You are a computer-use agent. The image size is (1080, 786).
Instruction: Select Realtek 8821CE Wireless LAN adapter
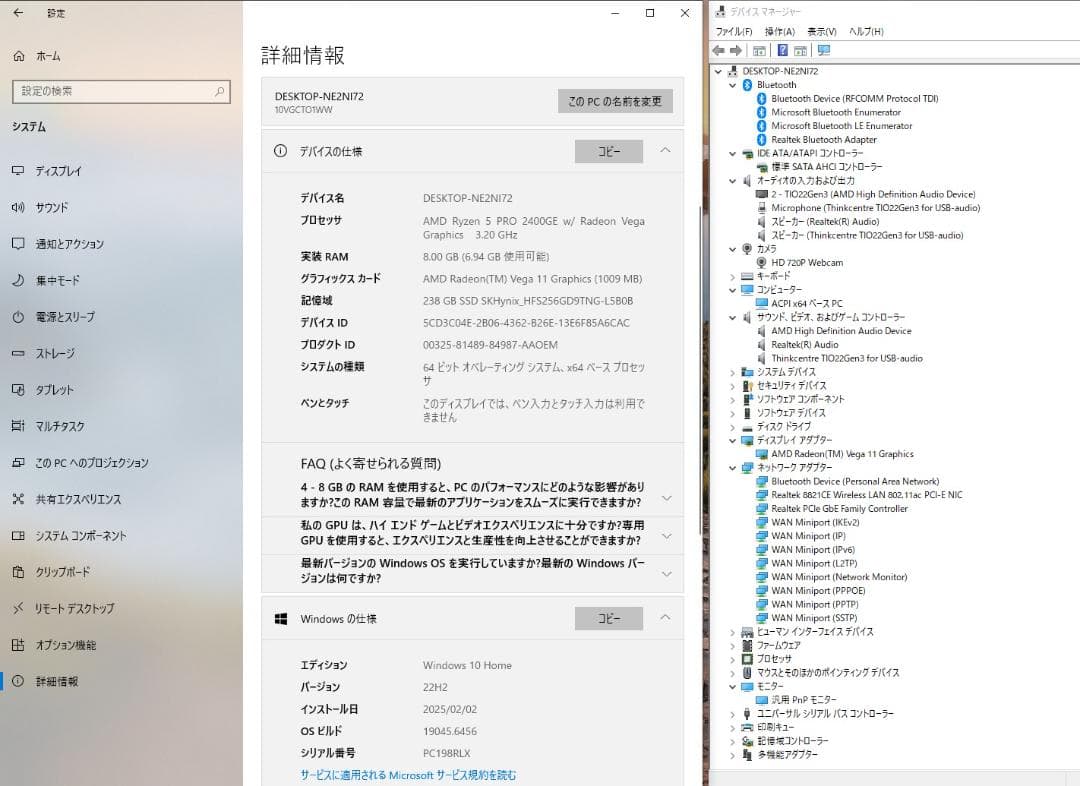pos(866,495)
